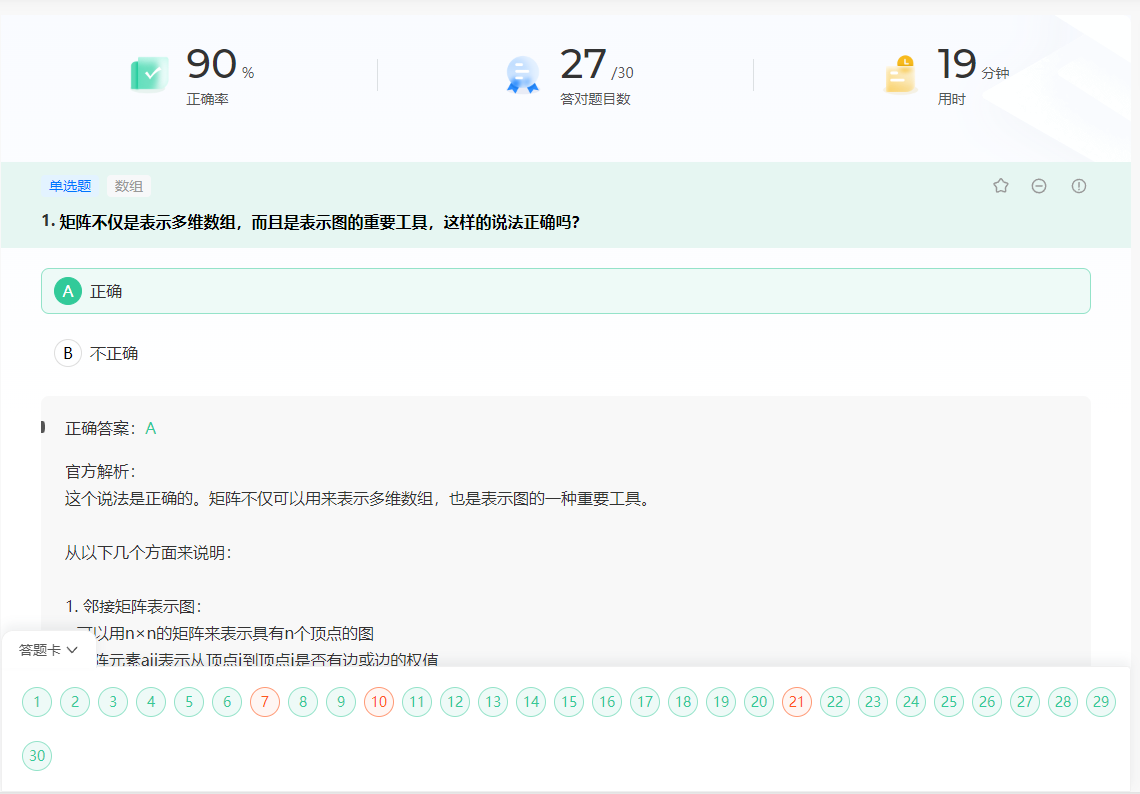Click the 单选题 question type label
This screenshot has width=1140, height=794.
click(x=69, y=186)
